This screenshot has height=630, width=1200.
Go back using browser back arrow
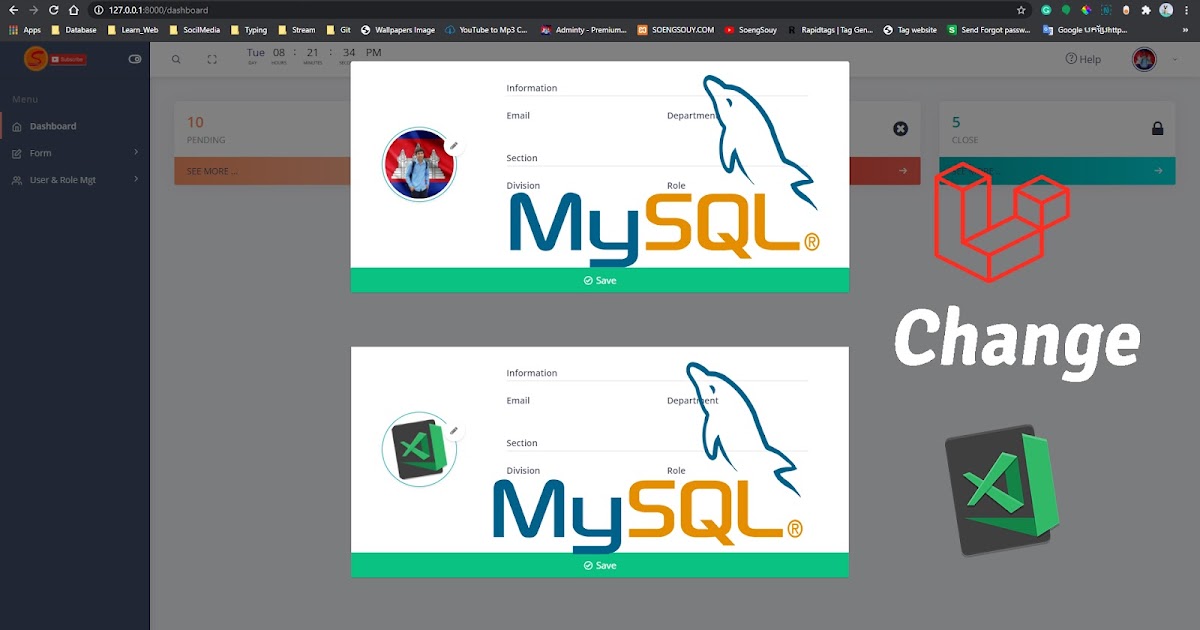tap(13, 10)
